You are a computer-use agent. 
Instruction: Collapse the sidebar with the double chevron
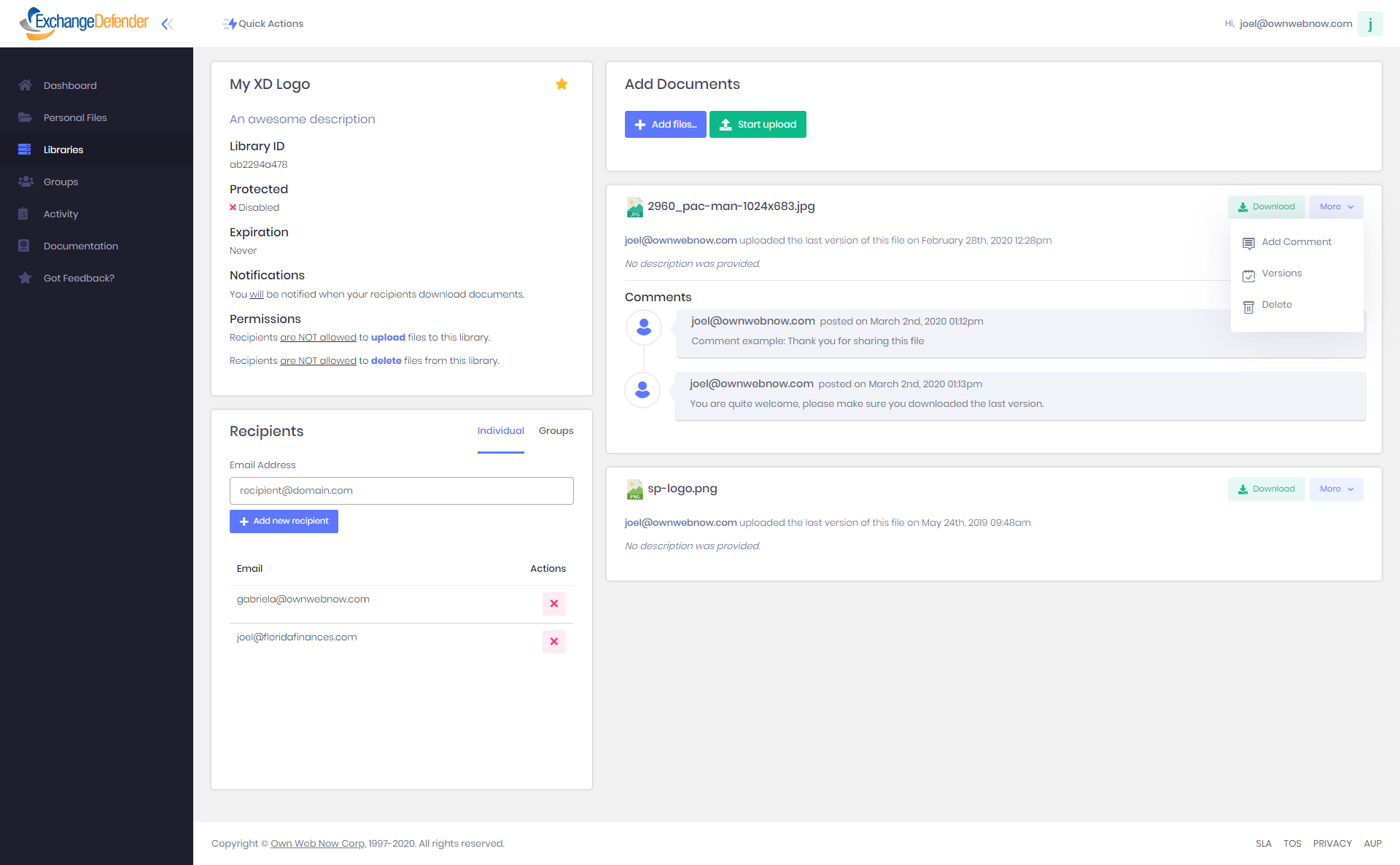point(167,24)
